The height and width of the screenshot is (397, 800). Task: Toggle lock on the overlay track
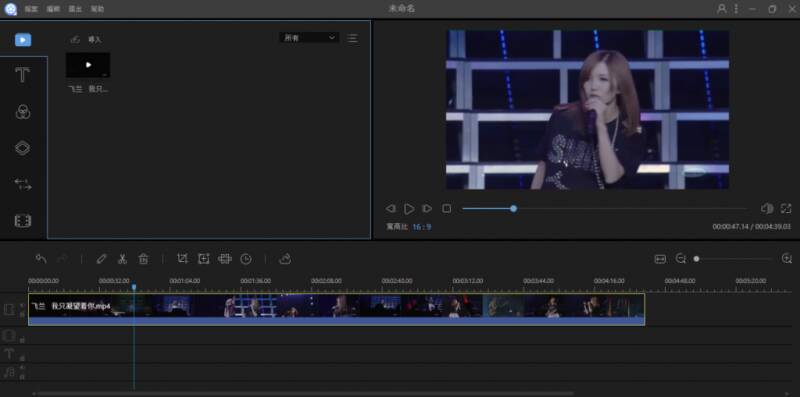(22, 340)
